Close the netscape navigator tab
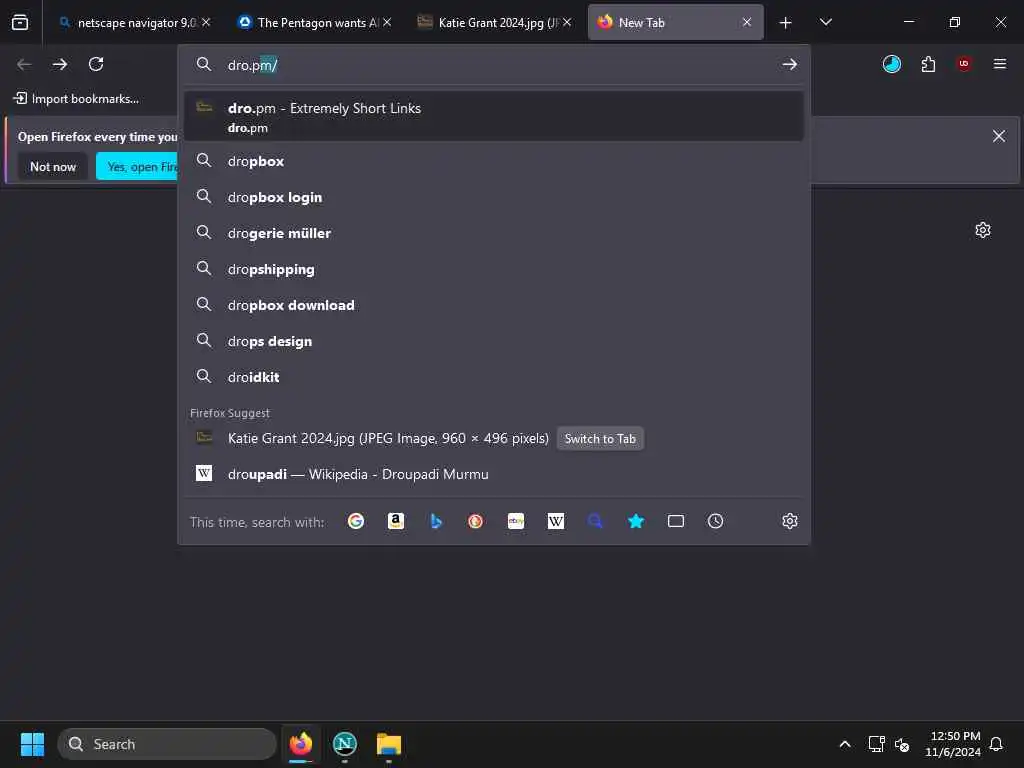The width and height of the screenshot is (1024, 768). (206, 22)
